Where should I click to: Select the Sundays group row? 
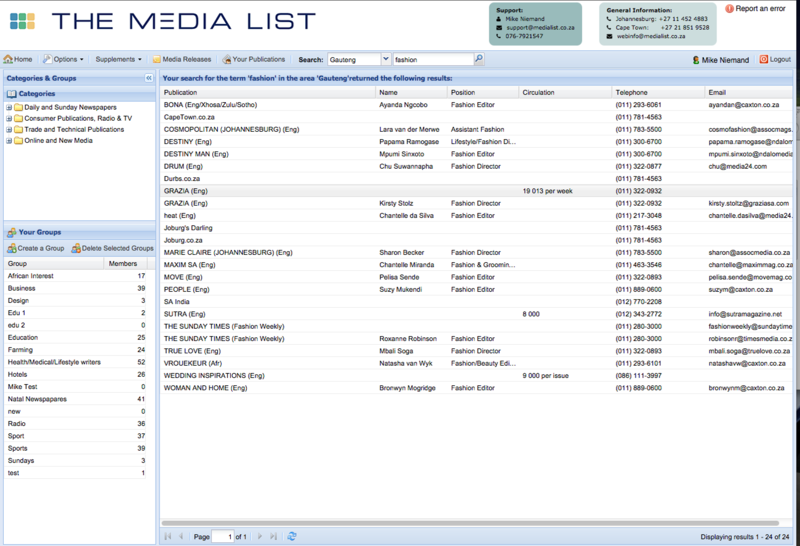(x=76, y=461)
